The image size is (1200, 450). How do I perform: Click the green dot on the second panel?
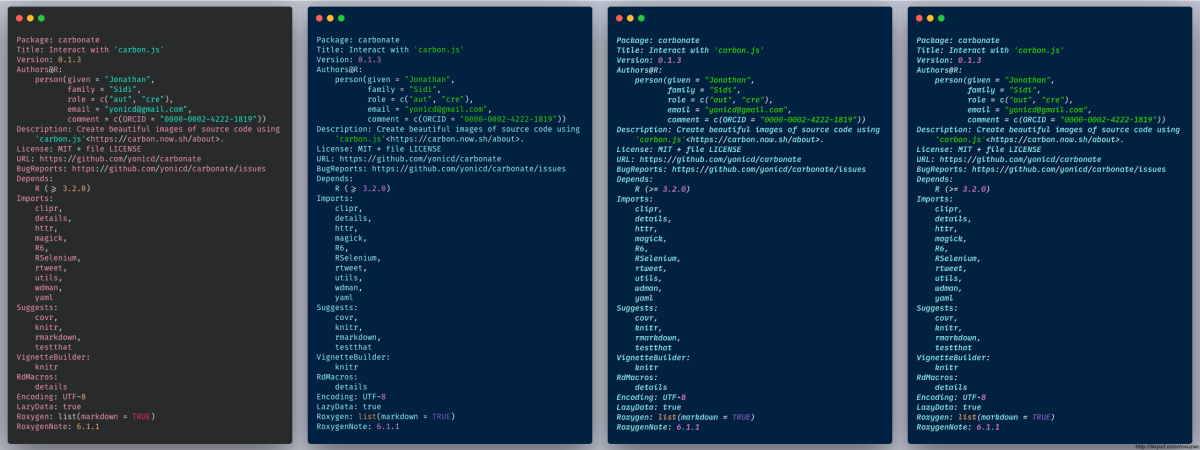click(341, 18)
